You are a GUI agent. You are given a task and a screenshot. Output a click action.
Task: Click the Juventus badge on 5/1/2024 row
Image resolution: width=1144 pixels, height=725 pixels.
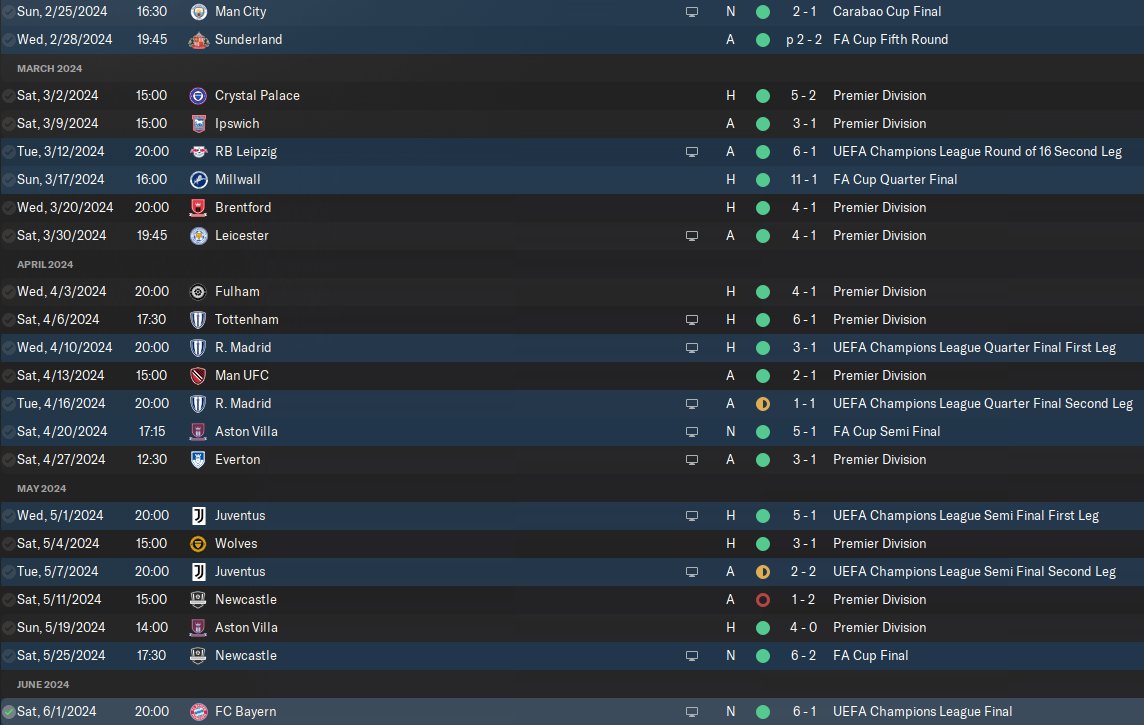click(198, 516)
